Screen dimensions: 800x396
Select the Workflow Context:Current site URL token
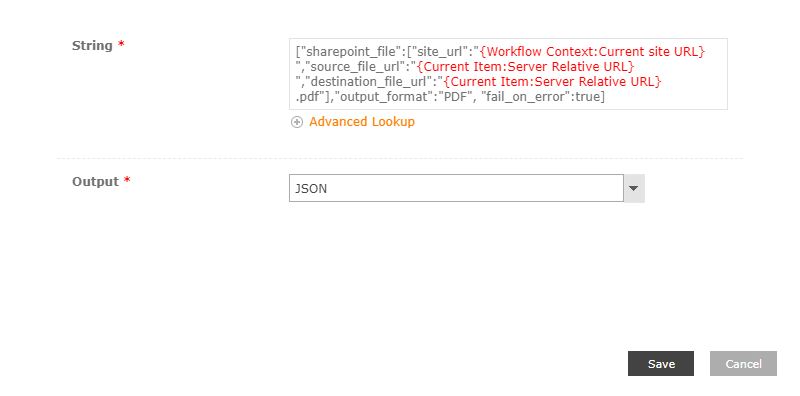coord(592,52)
